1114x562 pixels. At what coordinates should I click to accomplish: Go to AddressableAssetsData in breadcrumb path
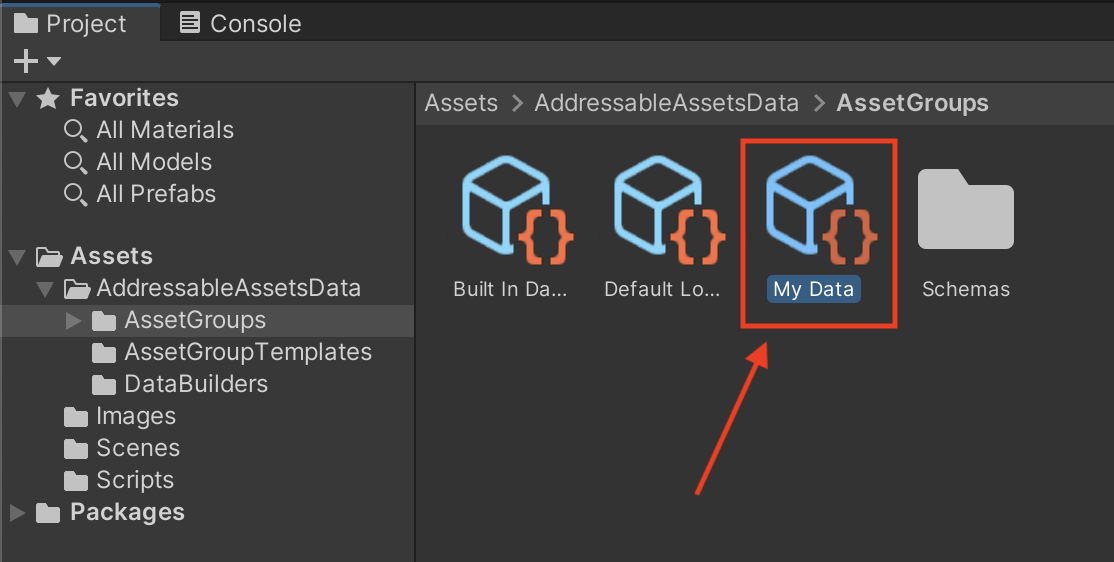666,103
